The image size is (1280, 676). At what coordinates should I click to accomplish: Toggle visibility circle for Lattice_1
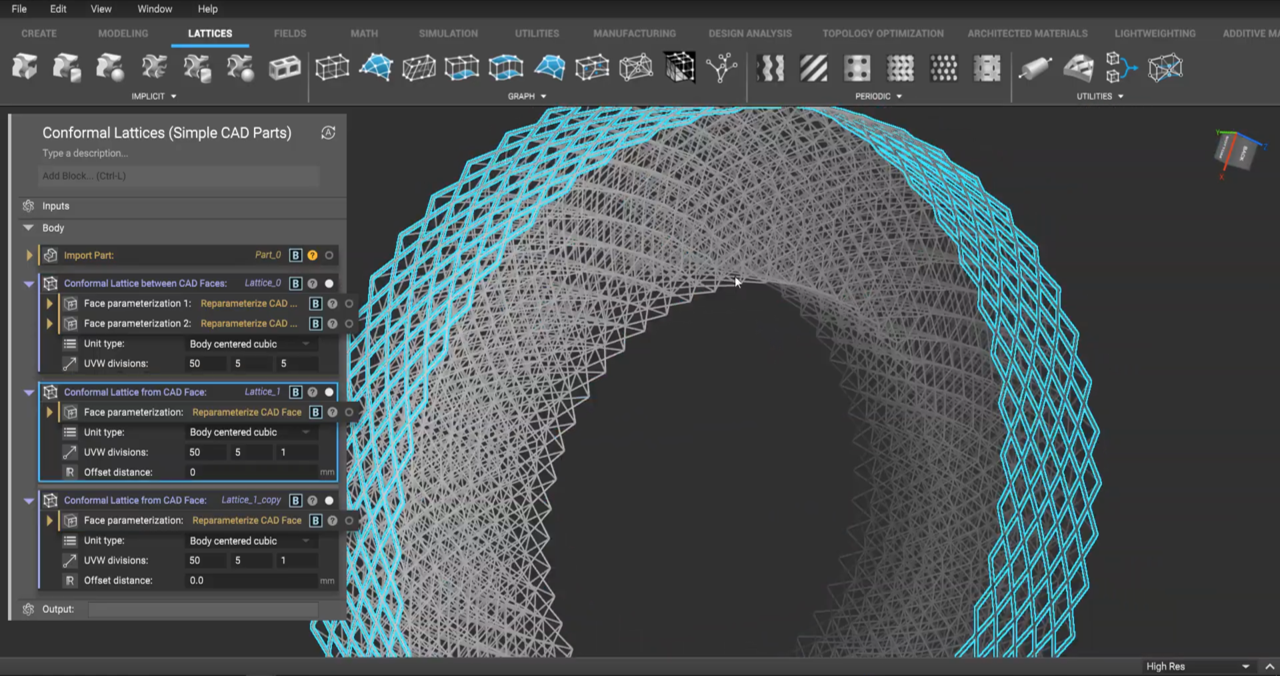click(329, 392)
